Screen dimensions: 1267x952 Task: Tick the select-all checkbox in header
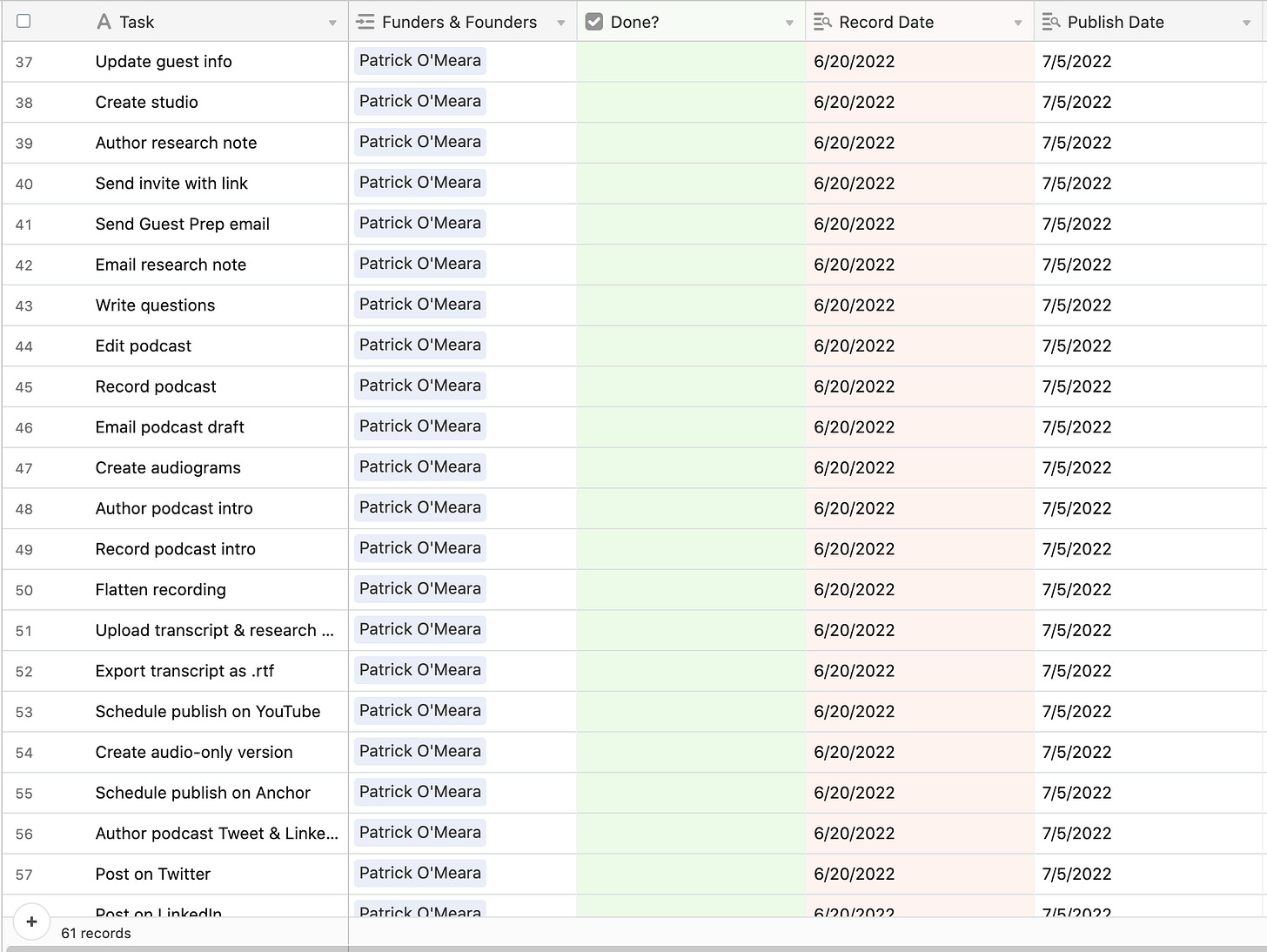point(23,21)
